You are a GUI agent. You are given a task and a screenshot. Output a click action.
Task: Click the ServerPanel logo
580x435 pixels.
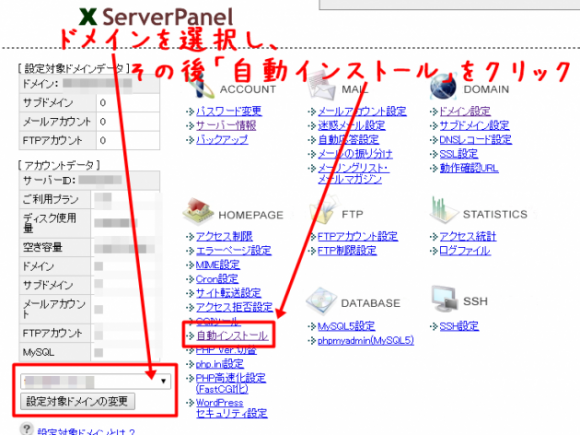(x=156, y=17)
